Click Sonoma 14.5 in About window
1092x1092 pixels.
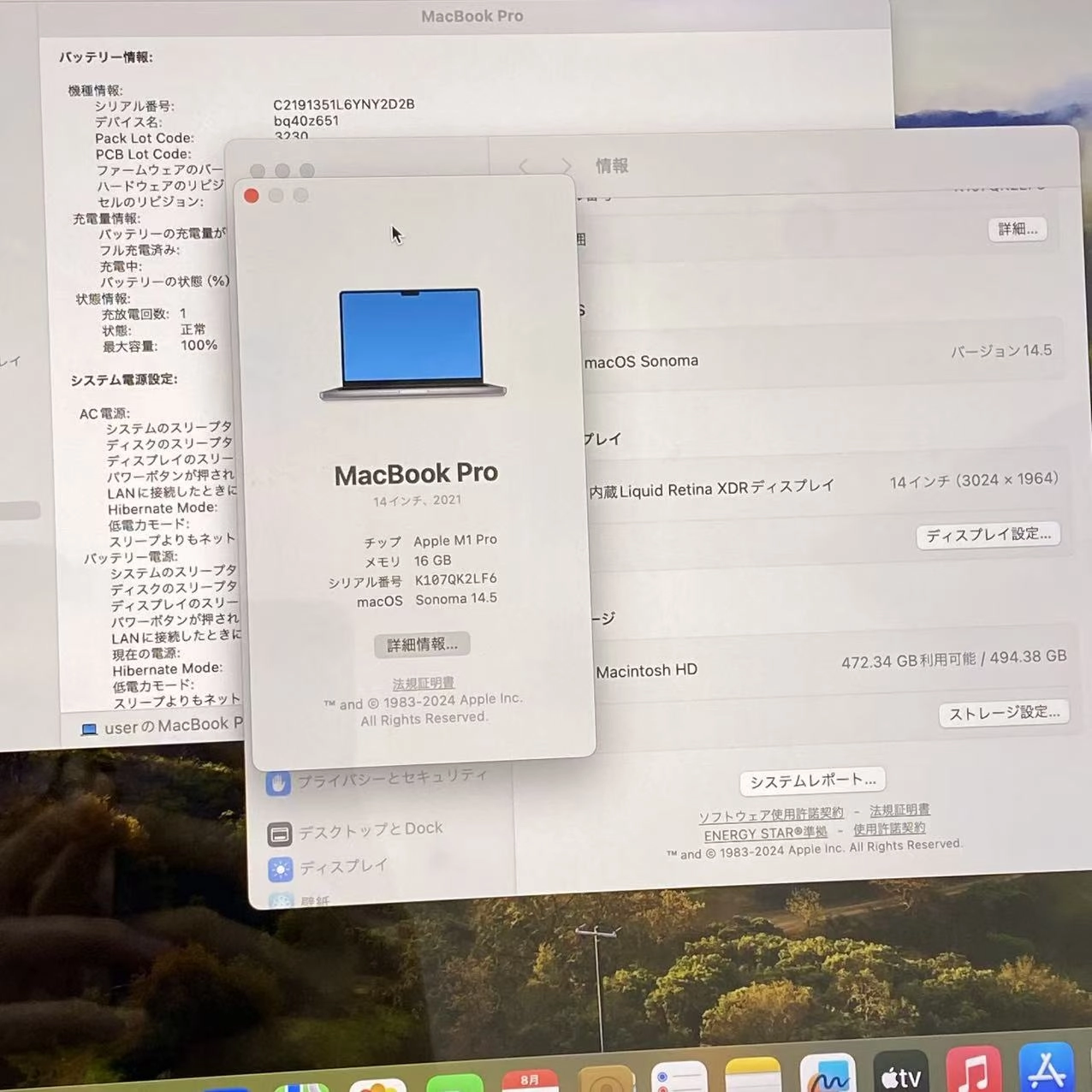tap(456, 599)
